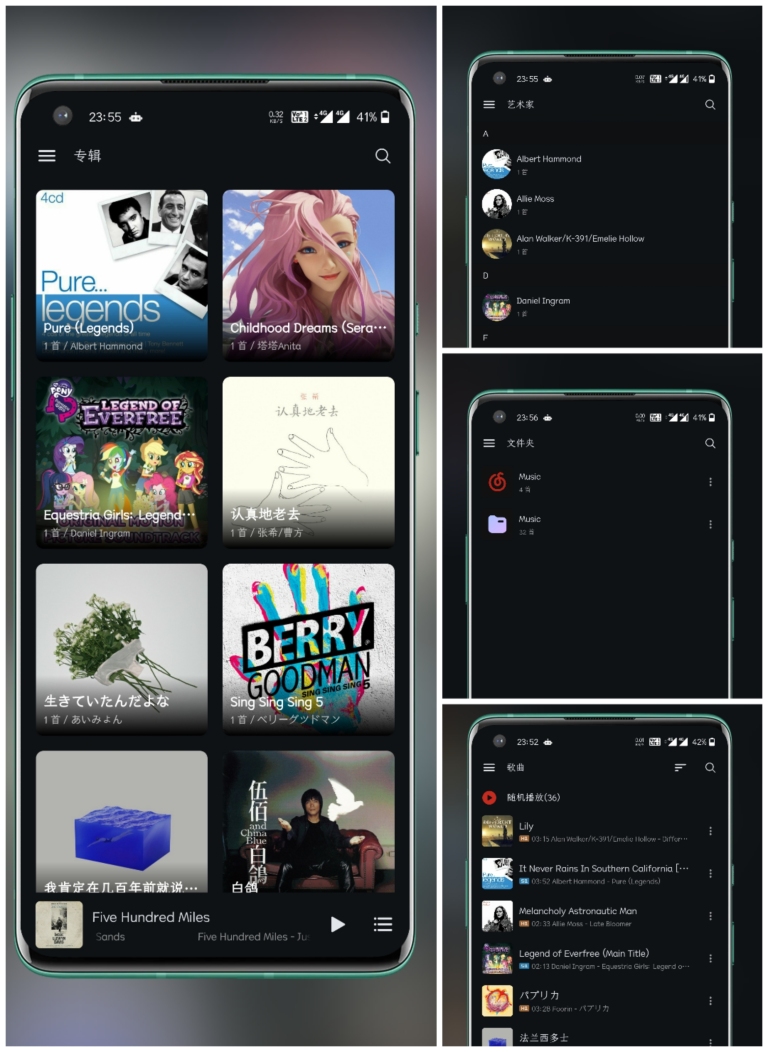Open hamburger menu on 文件夹 folders screen
Screen dimensions: 768x1052
pyautogui.click(x=489, y=443)
